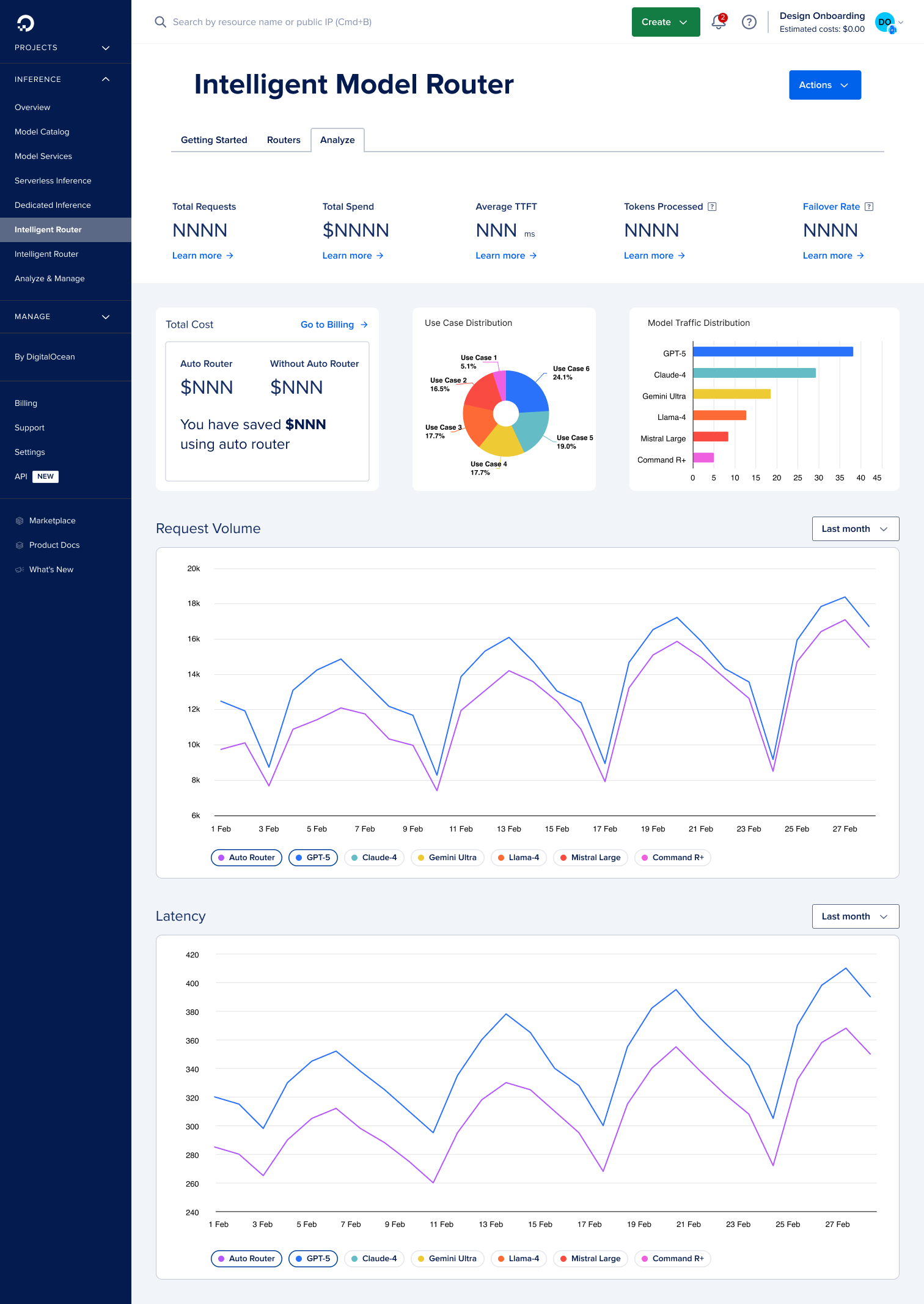Image resolution: width=924 pixels, height=1304 pixels.
Task: Toggle Llama-4 in Latency legend
Action: [x=518, y=1259]
